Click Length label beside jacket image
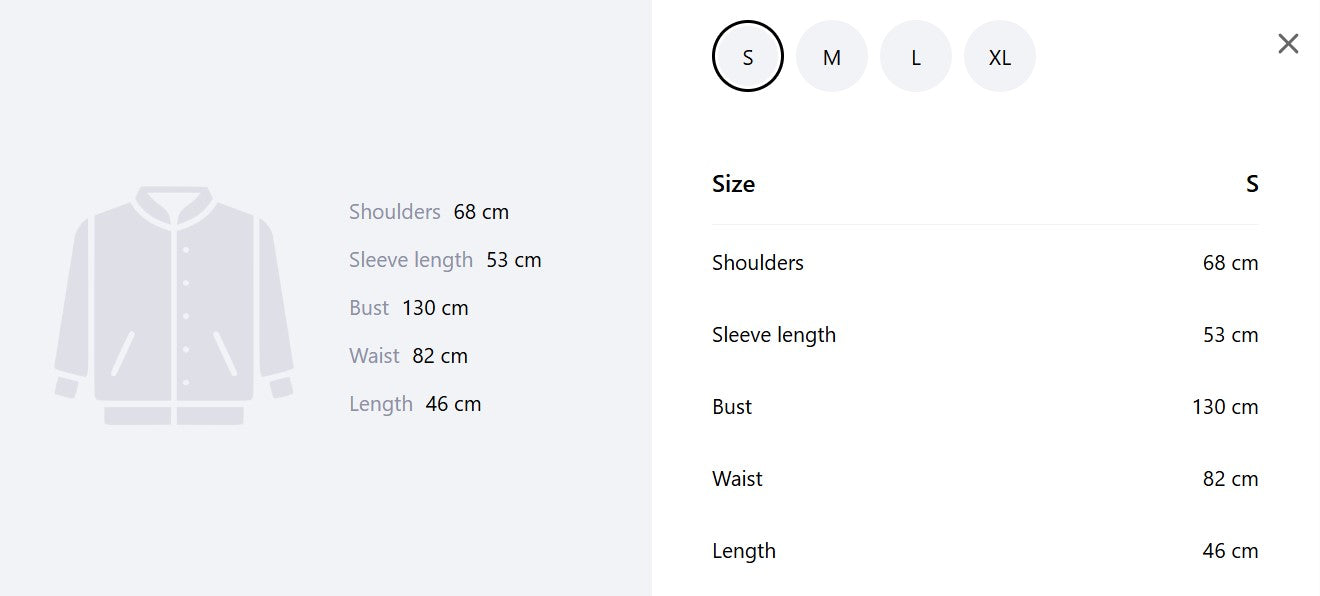1320x596 pixels. [381, 404]
